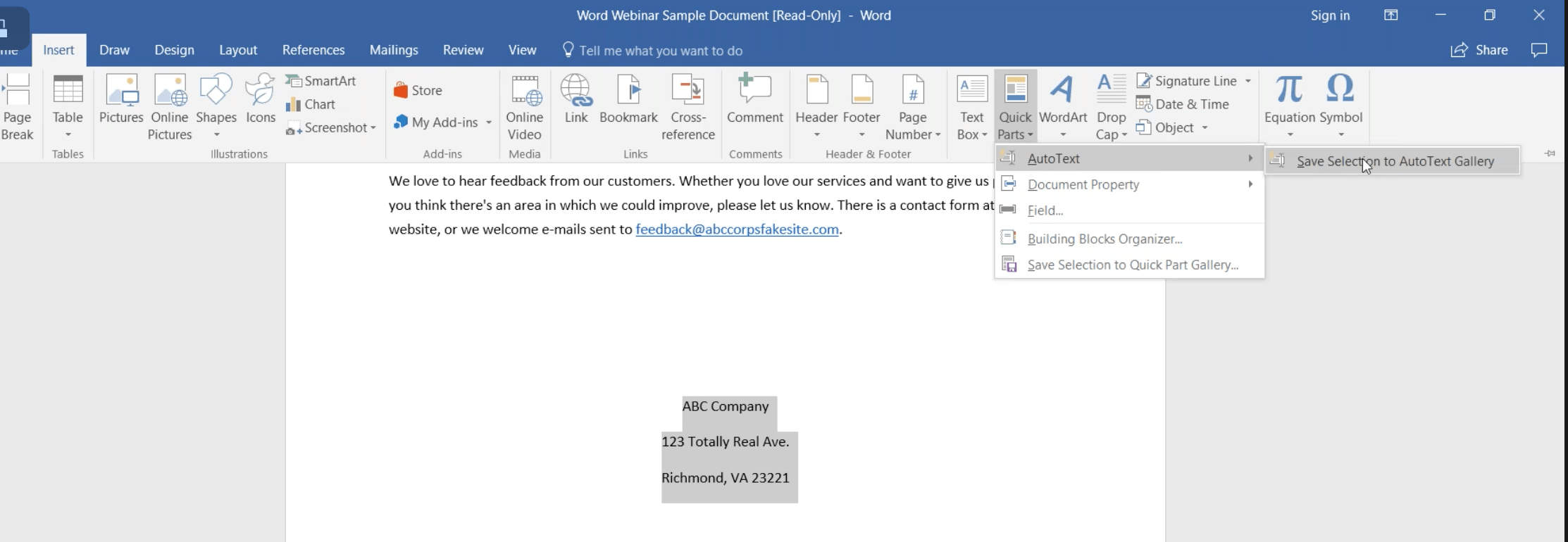Expand Document Property submenu arrow
This screenshot has width=1568, height=542.
pyautogui.click(x=1250, y=184)
